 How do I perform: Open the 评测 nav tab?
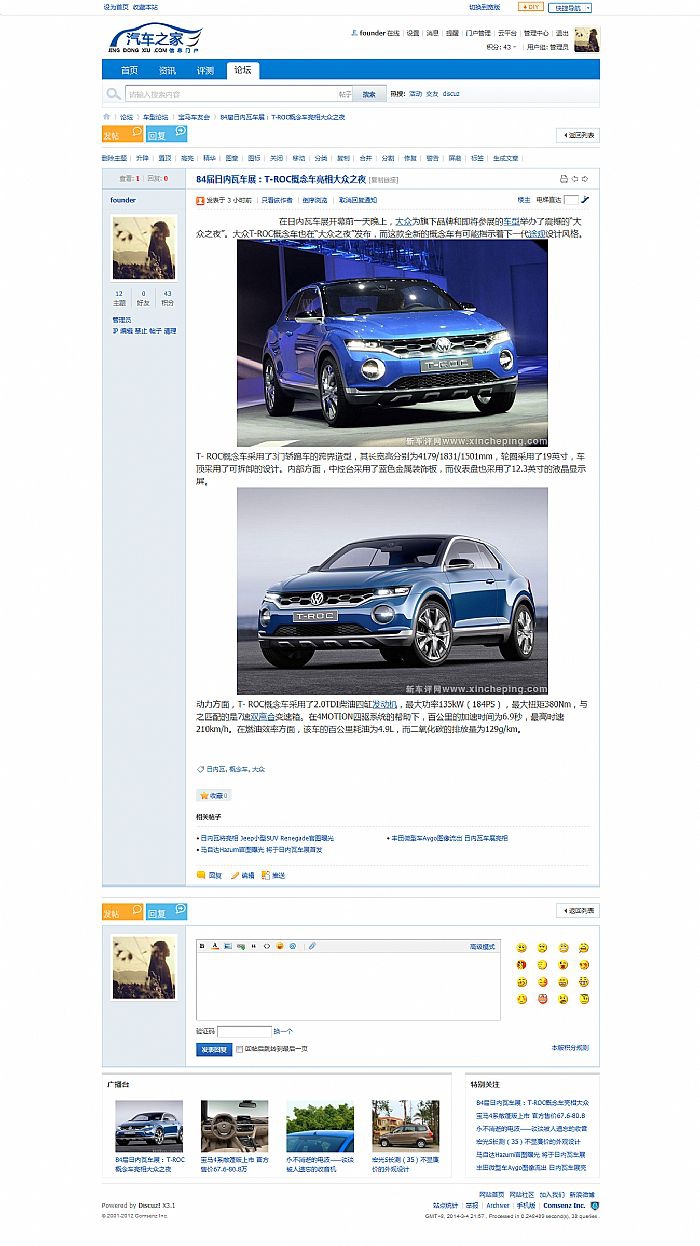pos(205,70)
